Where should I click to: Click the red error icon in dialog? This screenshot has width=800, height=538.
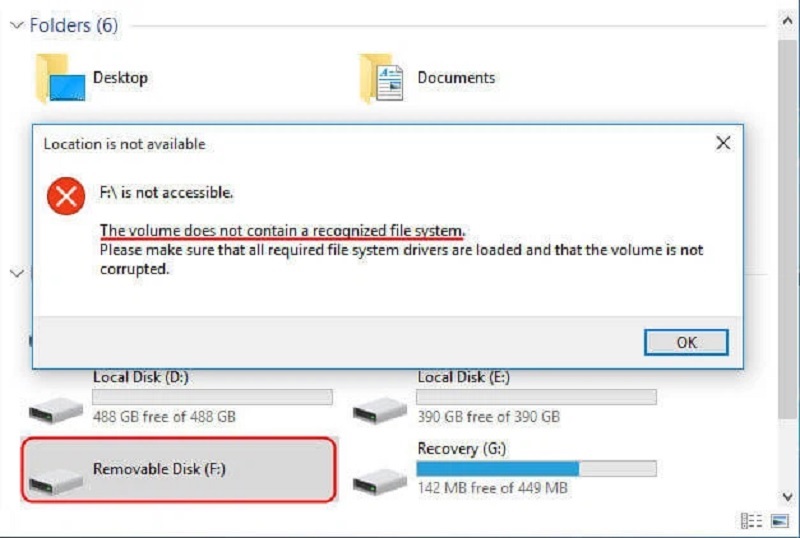[66, 198]
